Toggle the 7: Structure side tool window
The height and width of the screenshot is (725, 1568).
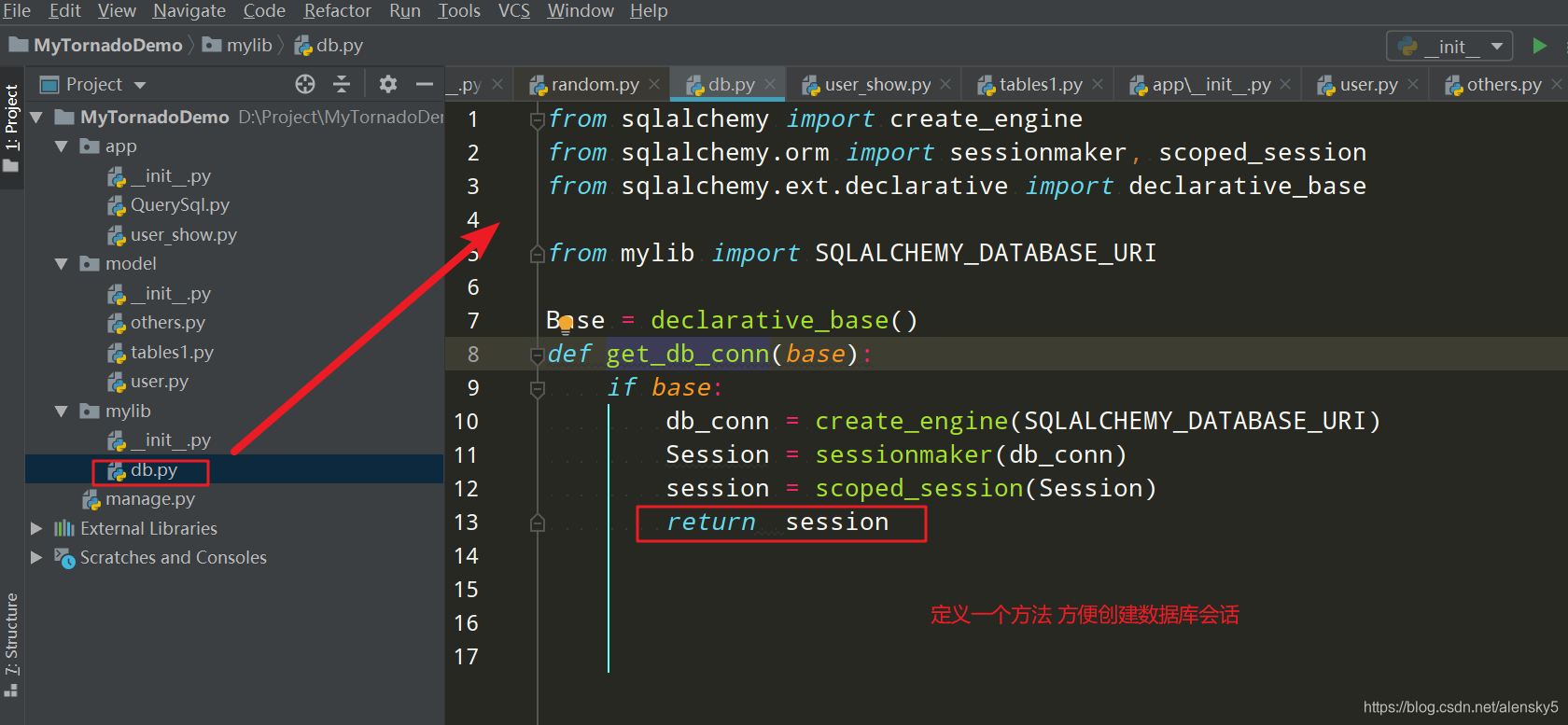11,646
